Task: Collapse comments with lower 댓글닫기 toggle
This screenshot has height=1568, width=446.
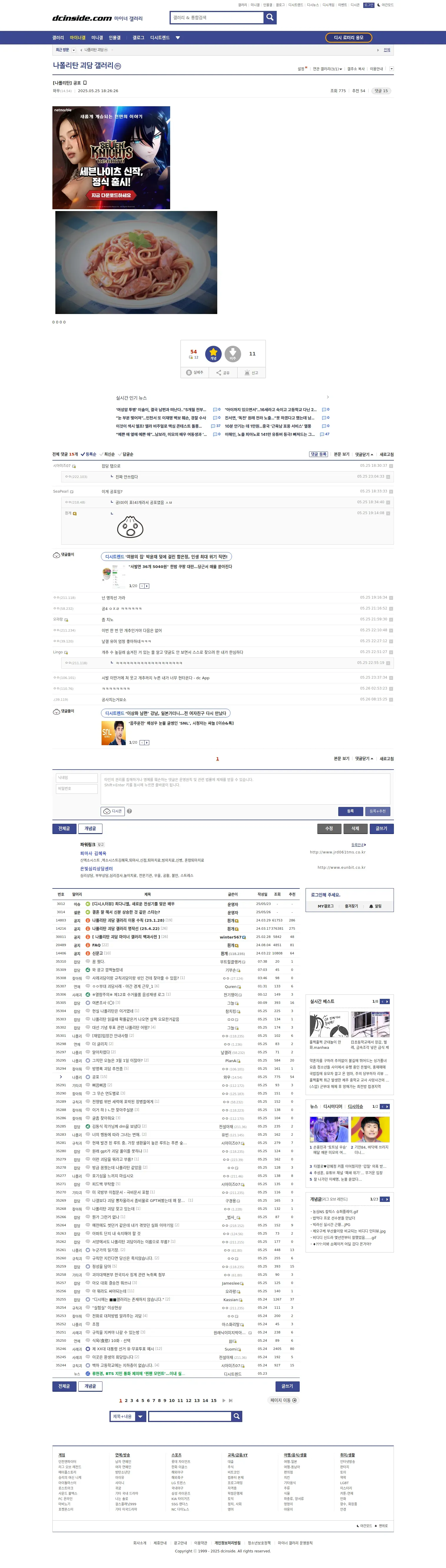Action: coord(364,758)
